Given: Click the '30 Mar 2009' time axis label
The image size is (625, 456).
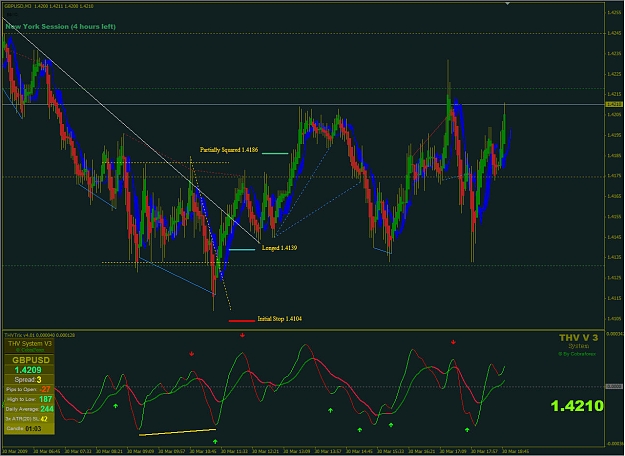Looking at the screenshot, I should pos(15,452).
